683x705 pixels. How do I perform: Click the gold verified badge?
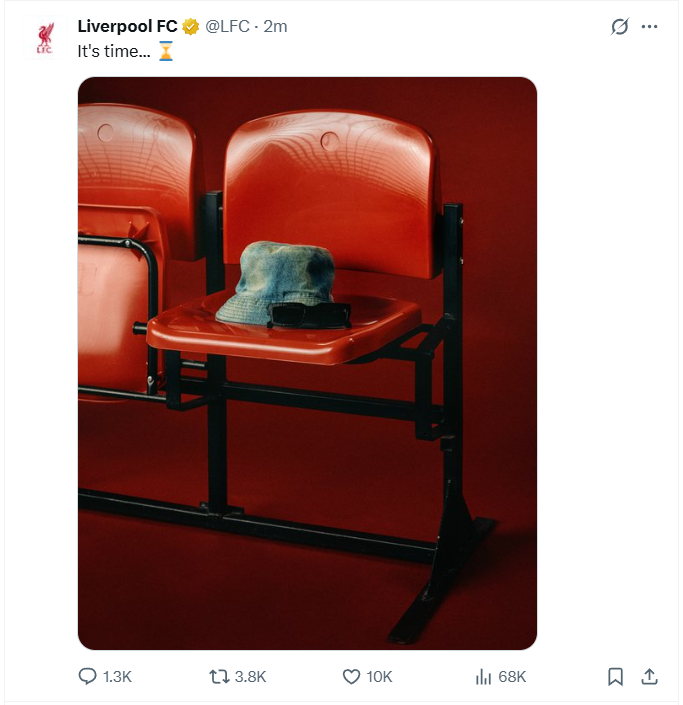pos(191,27)
